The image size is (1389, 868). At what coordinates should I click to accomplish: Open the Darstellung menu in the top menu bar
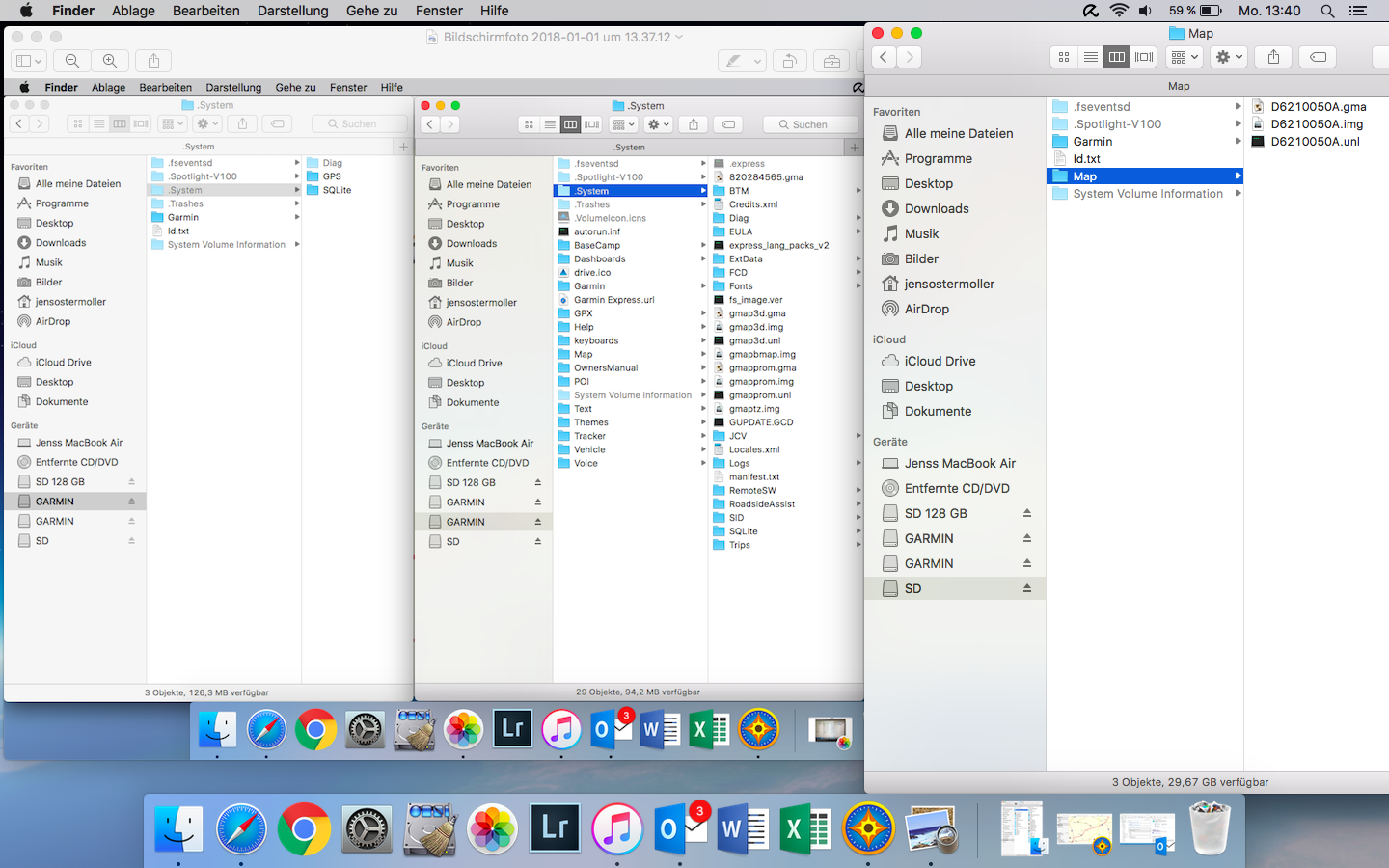(x=292, y=11)
